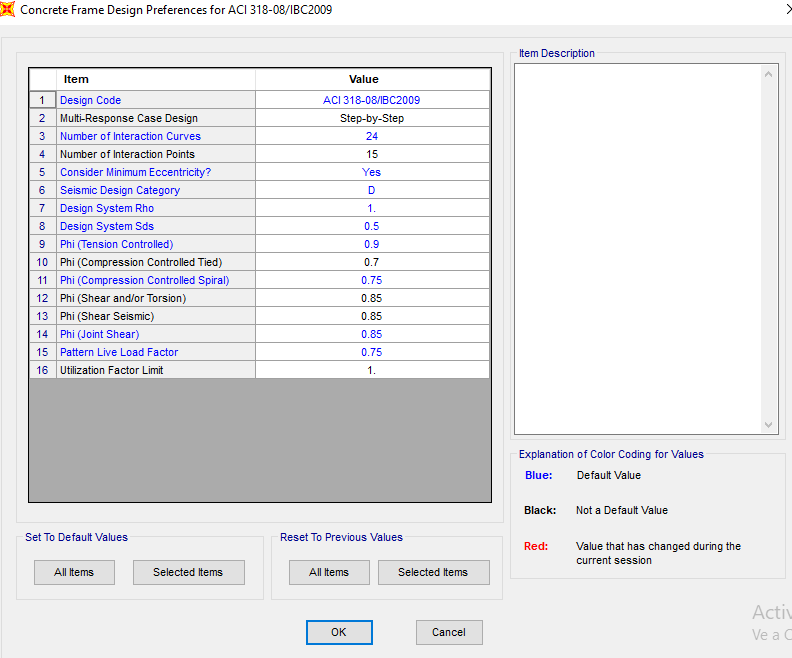Set selected items to default values
Image resolution: width=792 pixels, height=658 pixels.
tap(188, 572)
